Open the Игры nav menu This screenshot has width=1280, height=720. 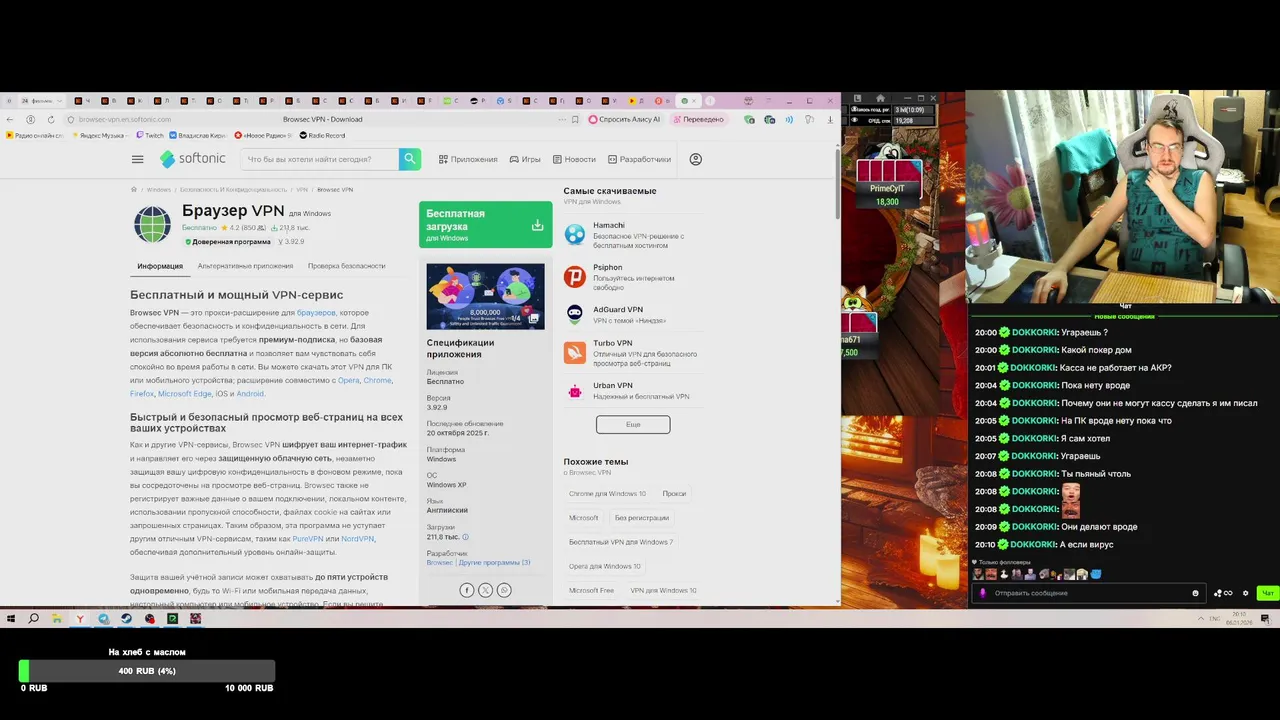525,159
